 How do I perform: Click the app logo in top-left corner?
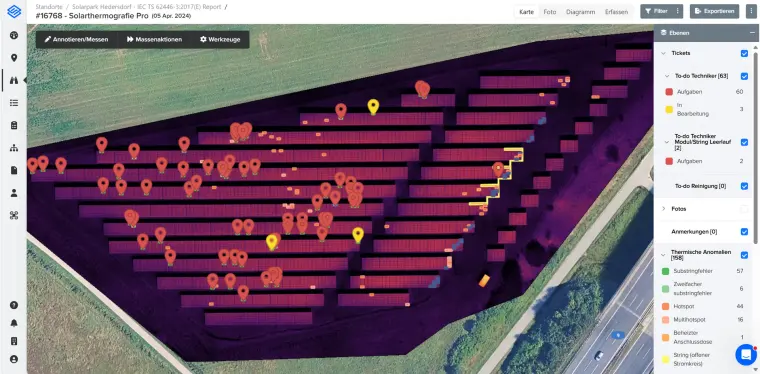pyautogui.click(x=14, y=12)
